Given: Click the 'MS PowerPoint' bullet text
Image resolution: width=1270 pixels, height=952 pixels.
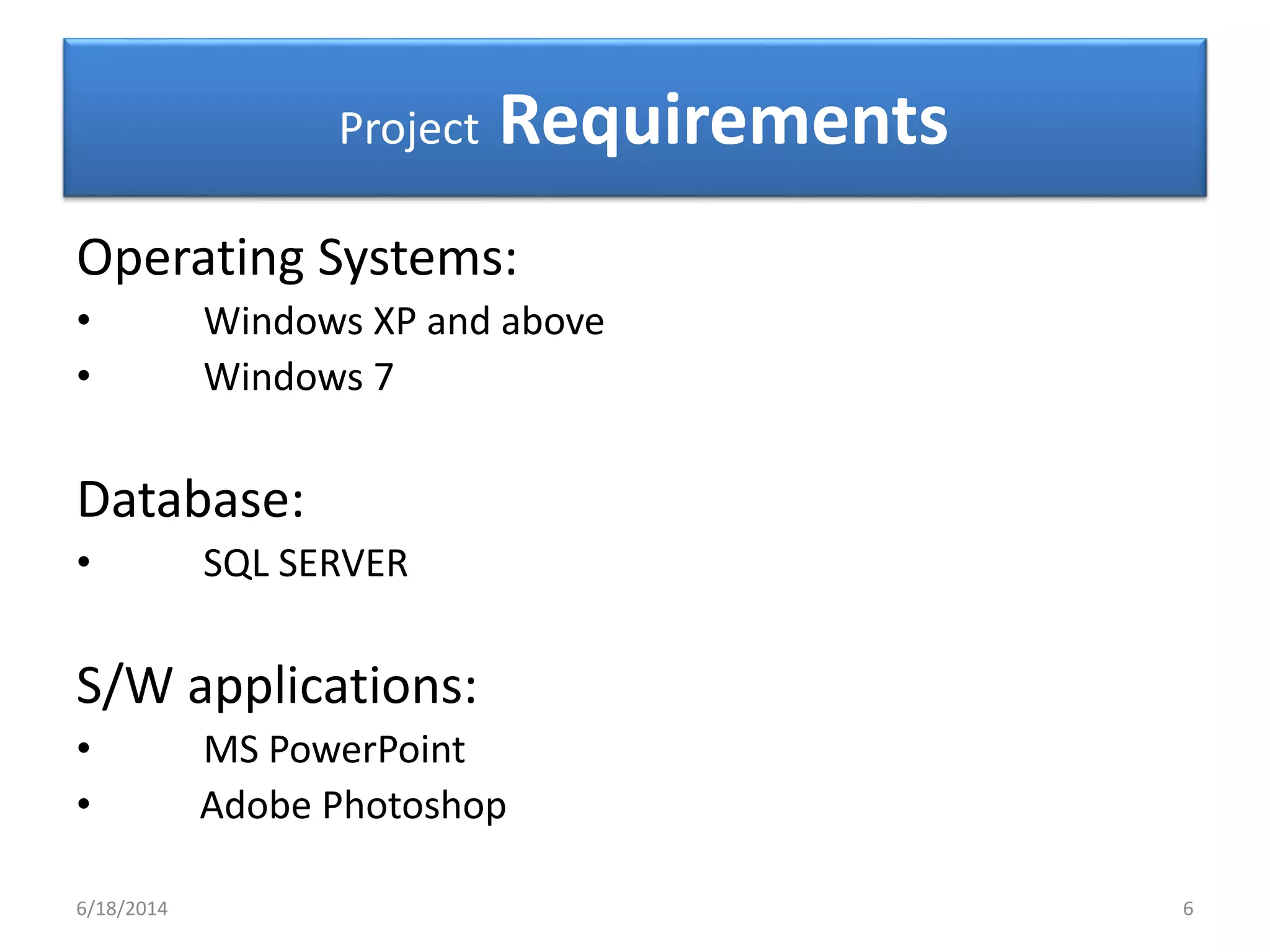Looking at the screenshot, I should pyautogui.click(x=334, y=749).
